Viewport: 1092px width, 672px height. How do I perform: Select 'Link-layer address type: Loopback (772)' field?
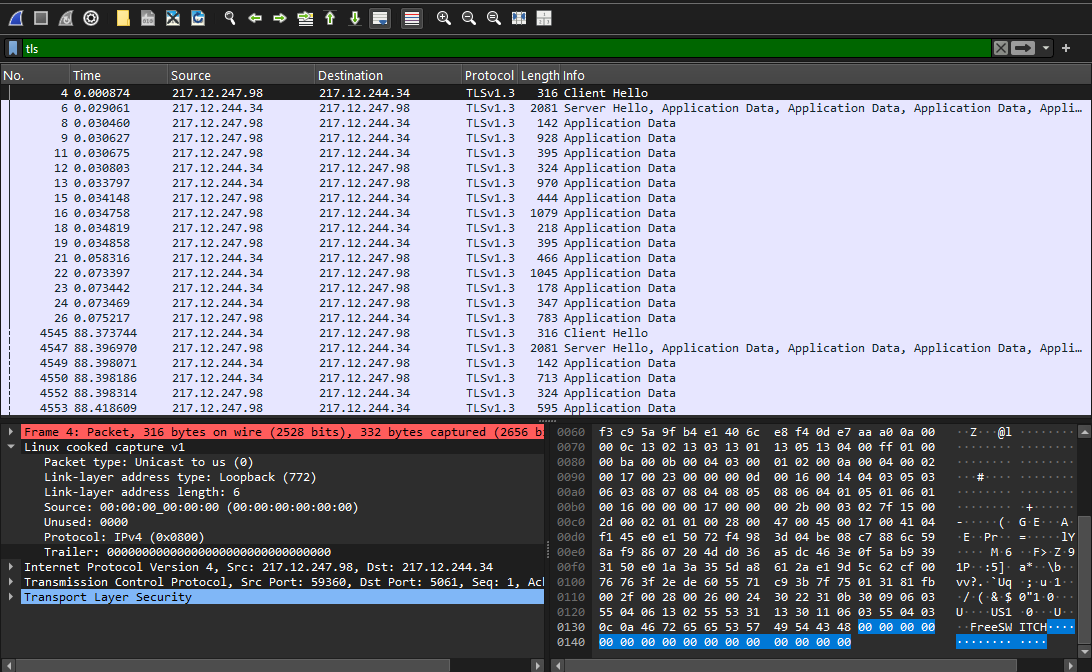pyautogui.click(x=180, y=477)
